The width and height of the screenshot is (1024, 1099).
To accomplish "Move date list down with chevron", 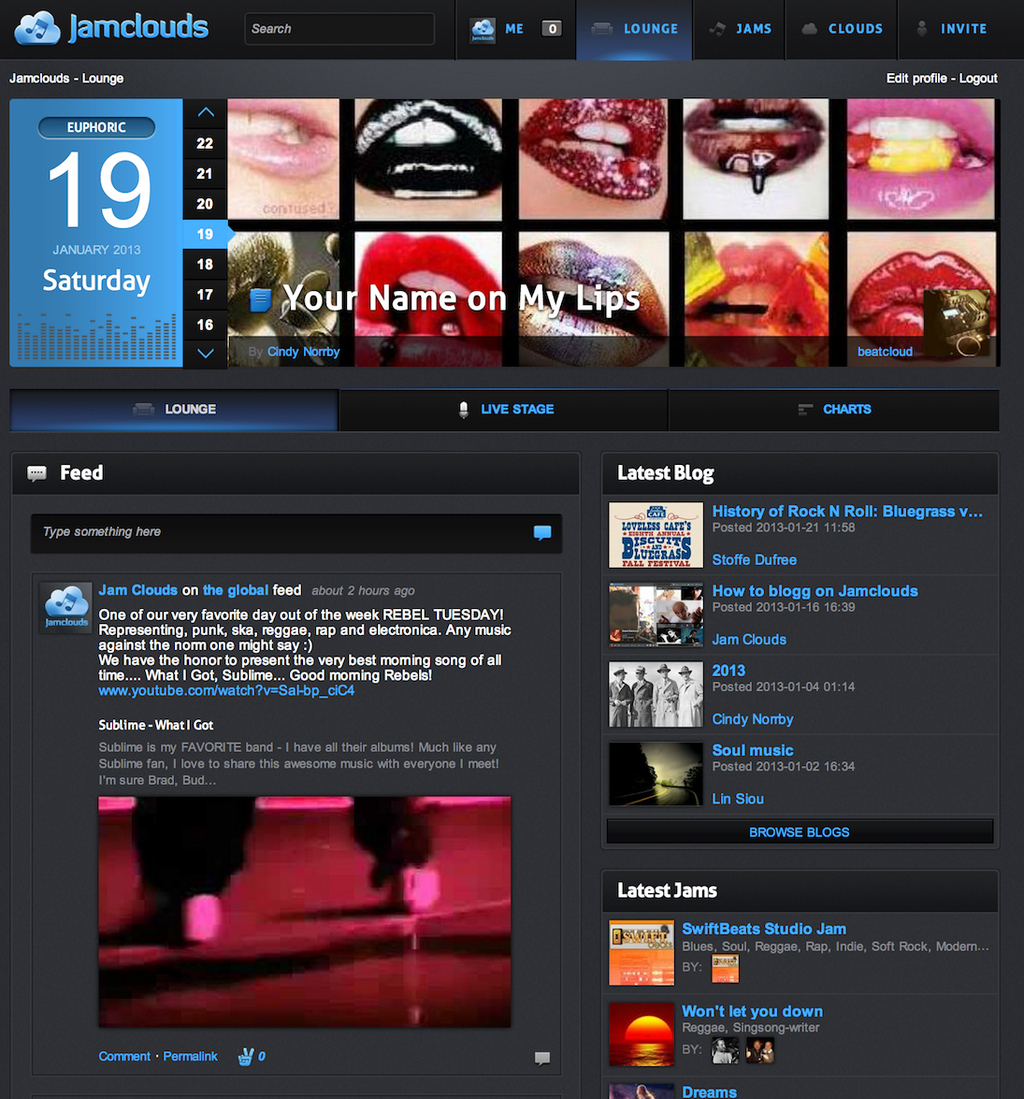I will click(205, 353).
